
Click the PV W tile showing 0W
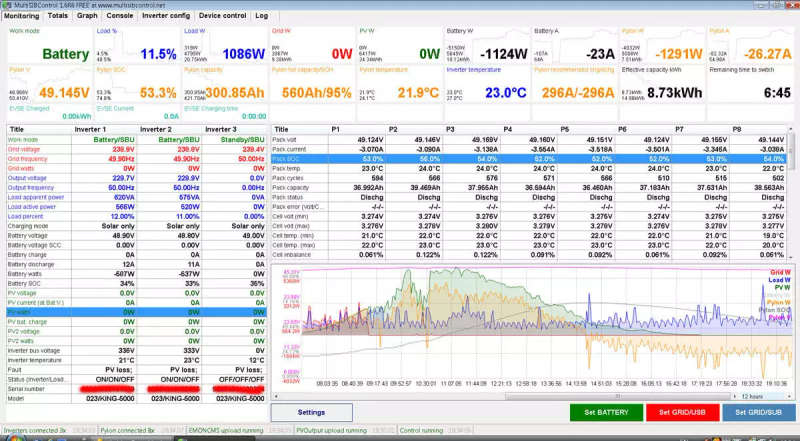pos(399,45)
